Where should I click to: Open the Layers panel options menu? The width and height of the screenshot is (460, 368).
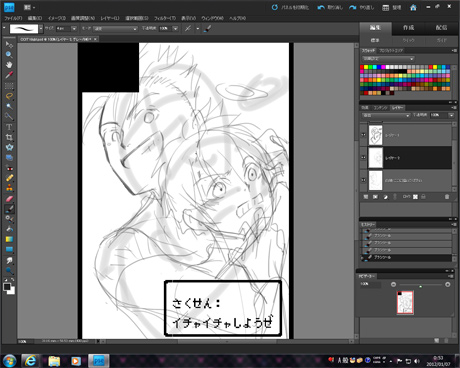(454, 108)
